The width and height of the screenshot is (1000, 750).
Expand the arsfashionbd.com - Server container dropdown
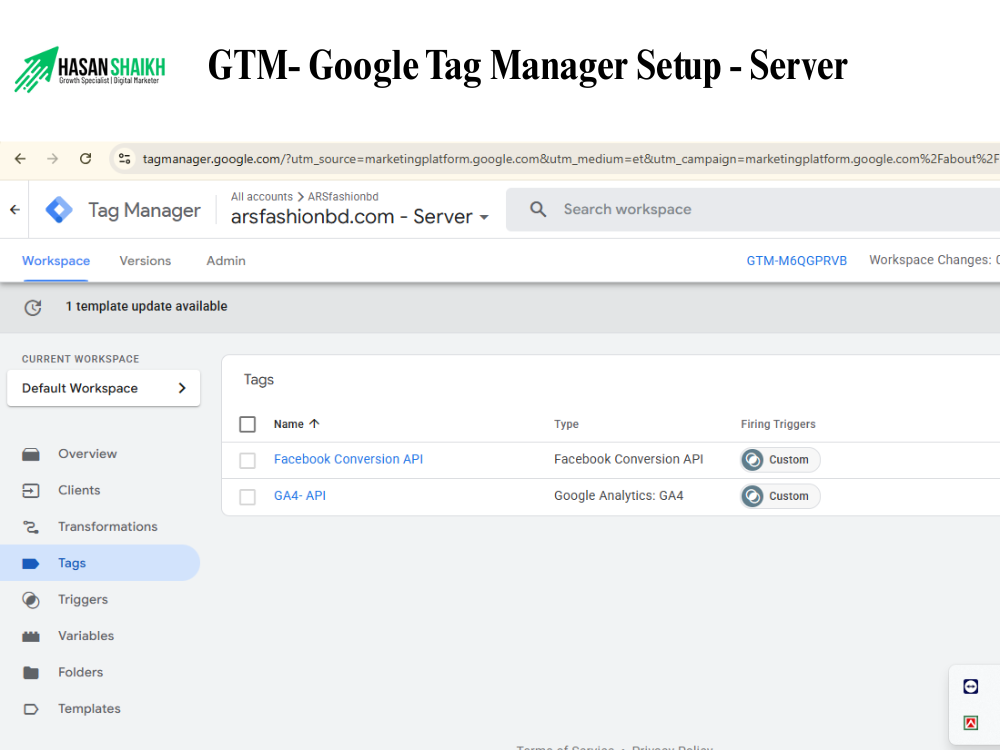point(485,217)
